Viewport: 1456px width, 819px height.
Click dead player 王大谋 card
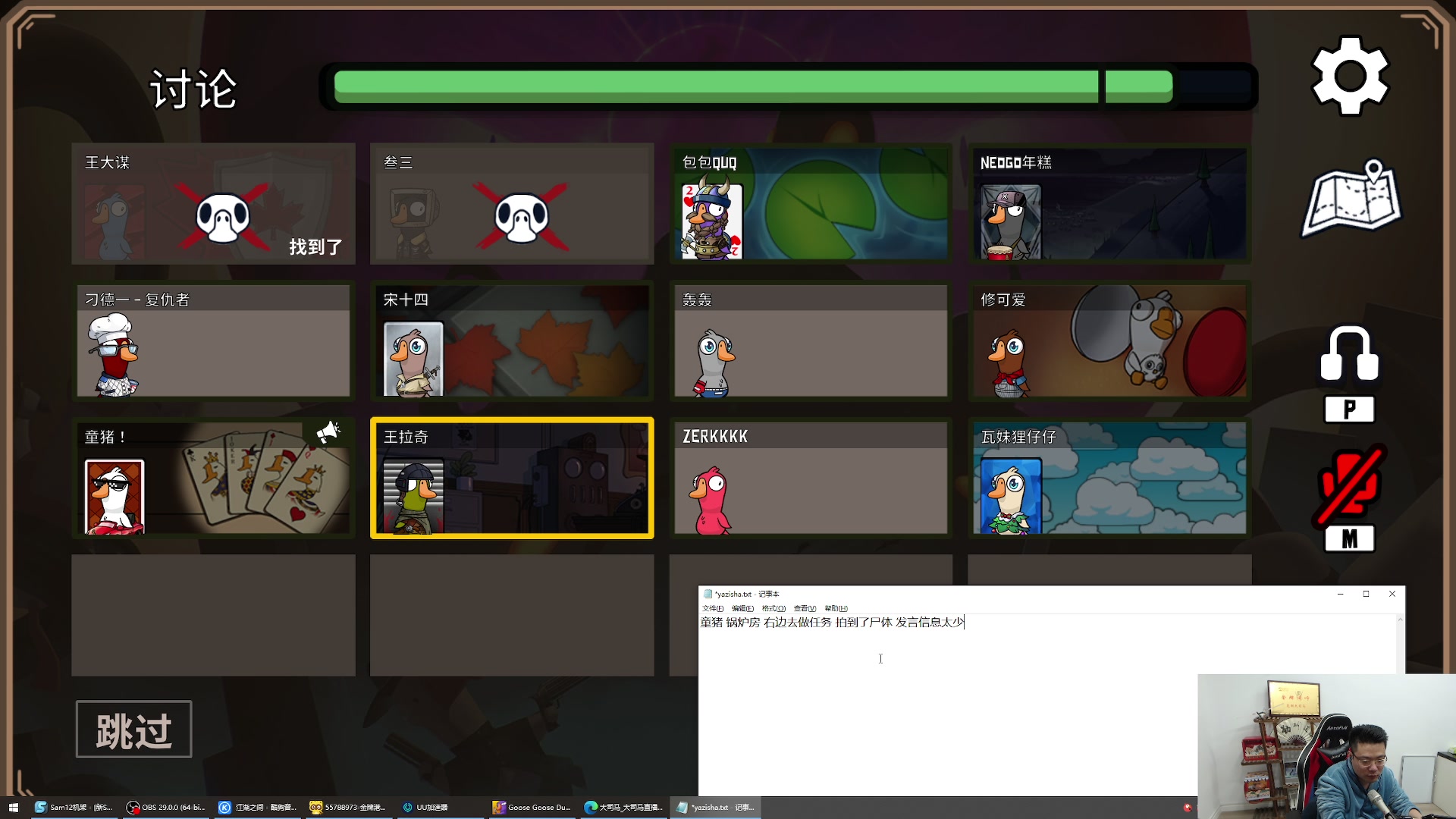click(x=213, y=203)
